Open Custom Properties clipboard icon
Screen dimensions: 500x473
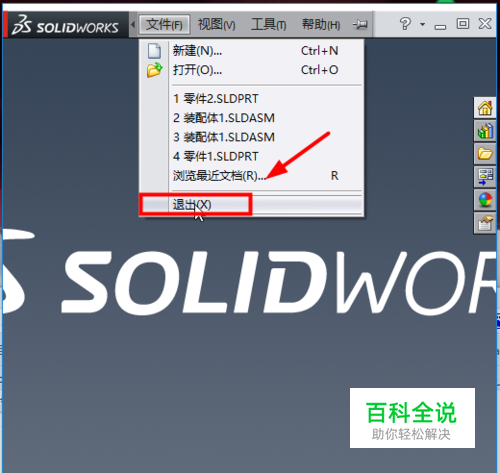pos(485,223)
